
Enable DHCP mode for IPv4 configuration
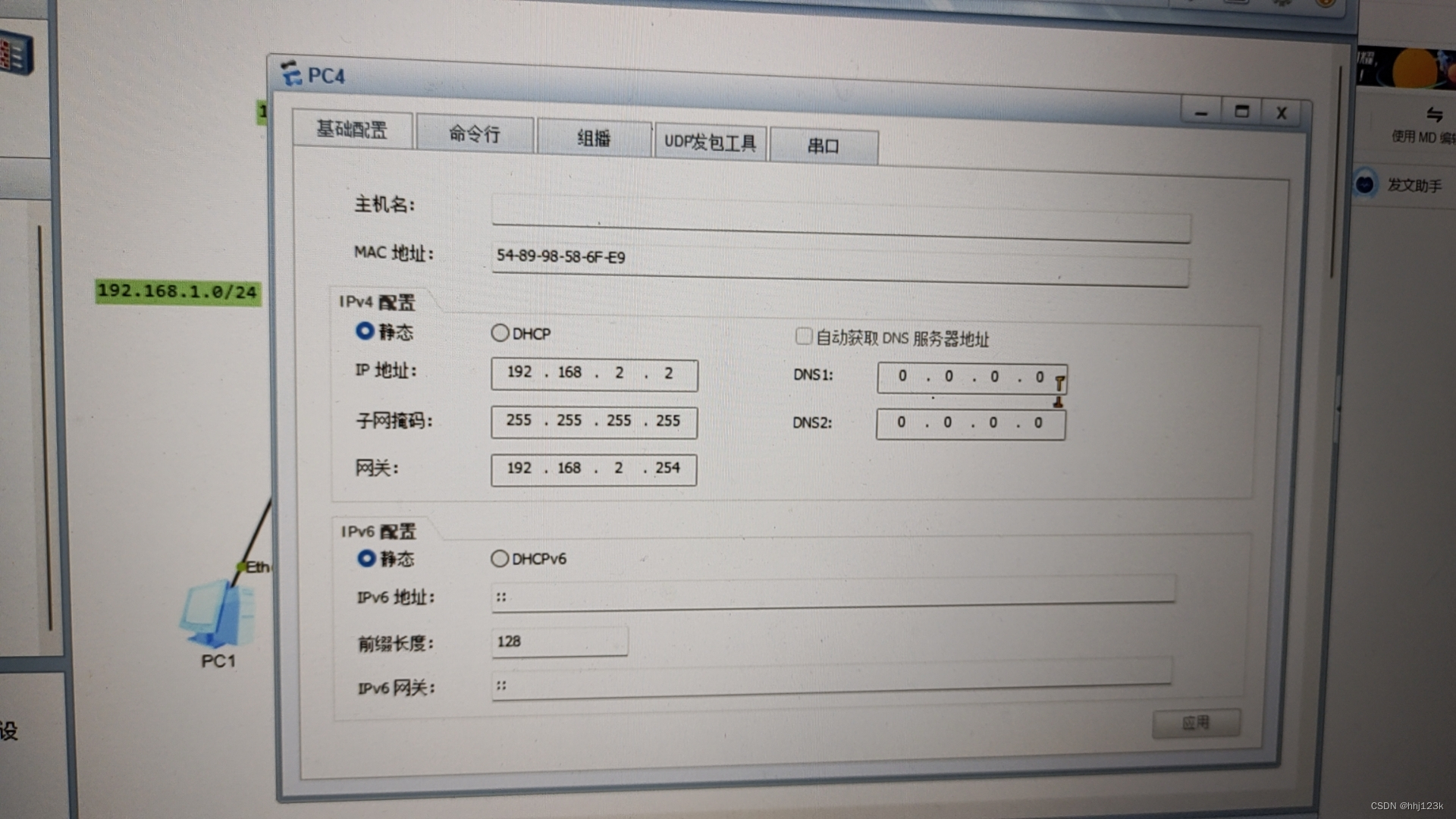500,333
